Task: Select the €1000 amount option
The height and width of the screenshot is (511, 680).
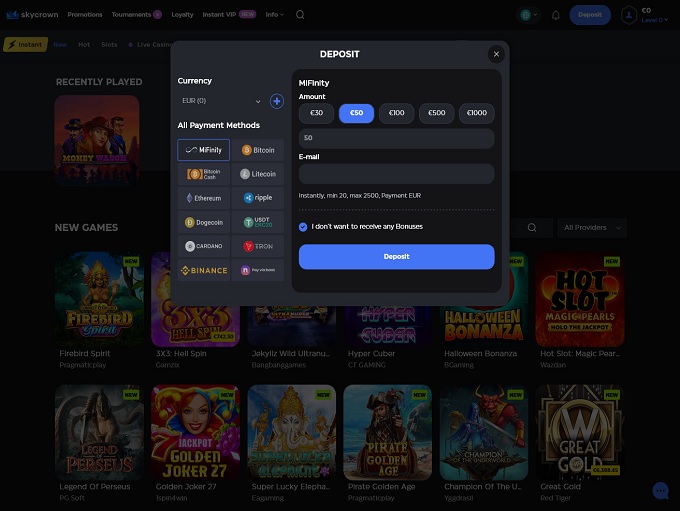Action: tap(476, 113)
